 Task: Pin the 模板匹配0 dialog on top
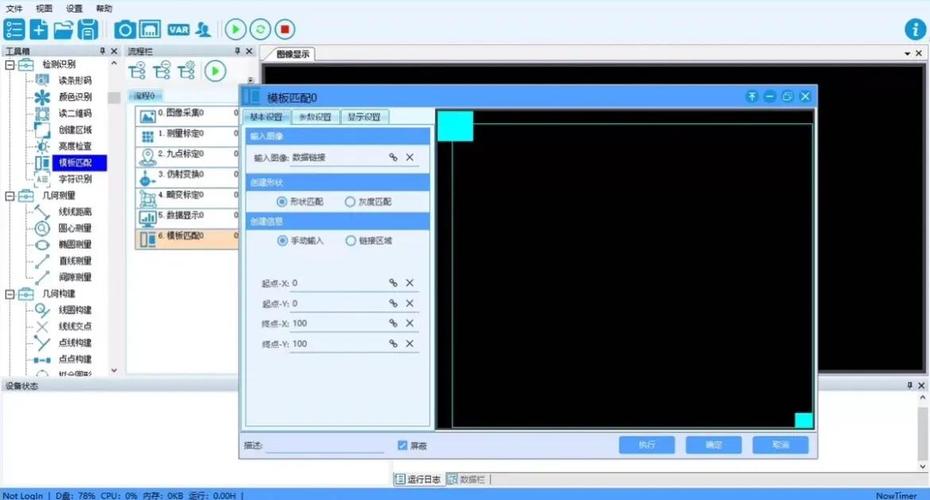tap(751, 96)
